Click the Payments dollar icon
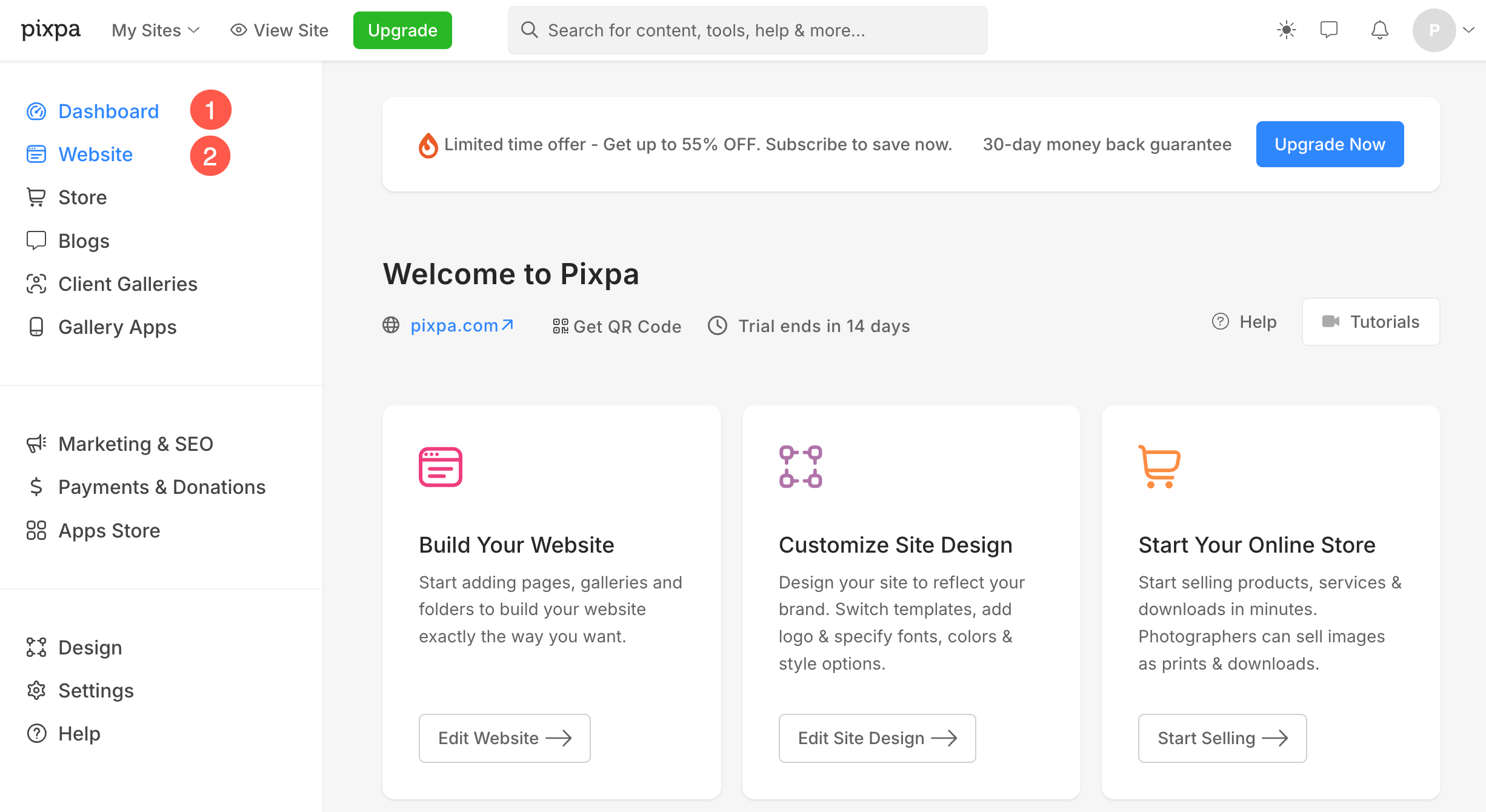This screenshot has width=1486, height=812. (x=36, y=487)
